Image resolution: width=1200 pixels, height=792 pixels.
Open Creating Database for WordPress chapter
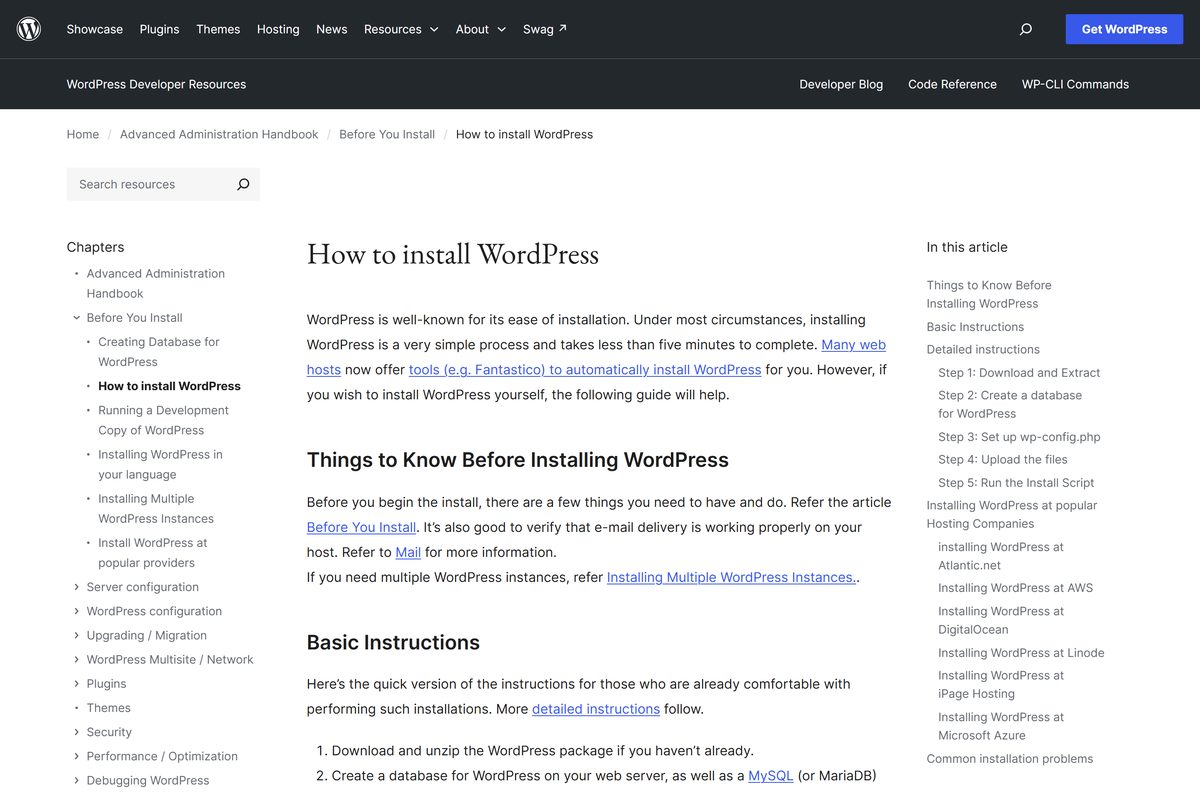159,352
